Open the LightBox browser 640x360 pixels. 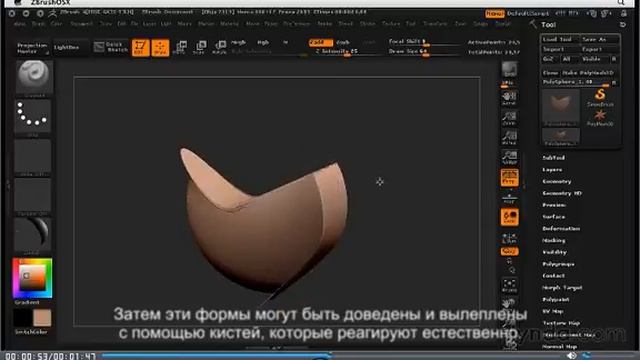tap(67, 47)
